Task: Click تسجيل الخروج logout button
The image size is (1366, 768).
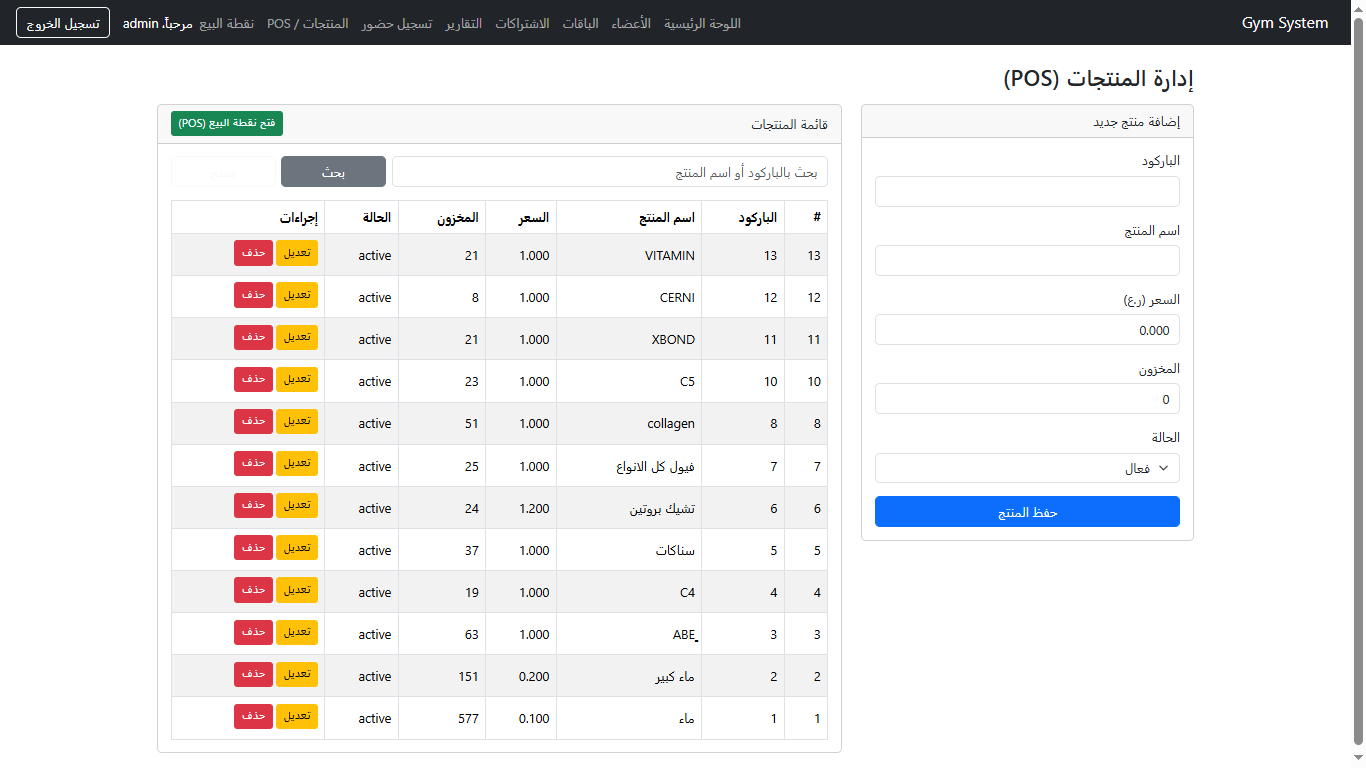Action: 63,23
